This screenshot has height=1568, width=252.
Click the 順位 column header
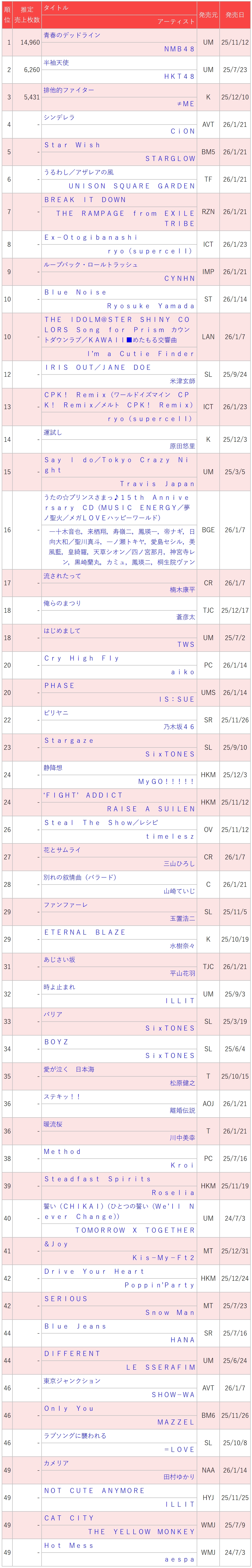point(7,15)
